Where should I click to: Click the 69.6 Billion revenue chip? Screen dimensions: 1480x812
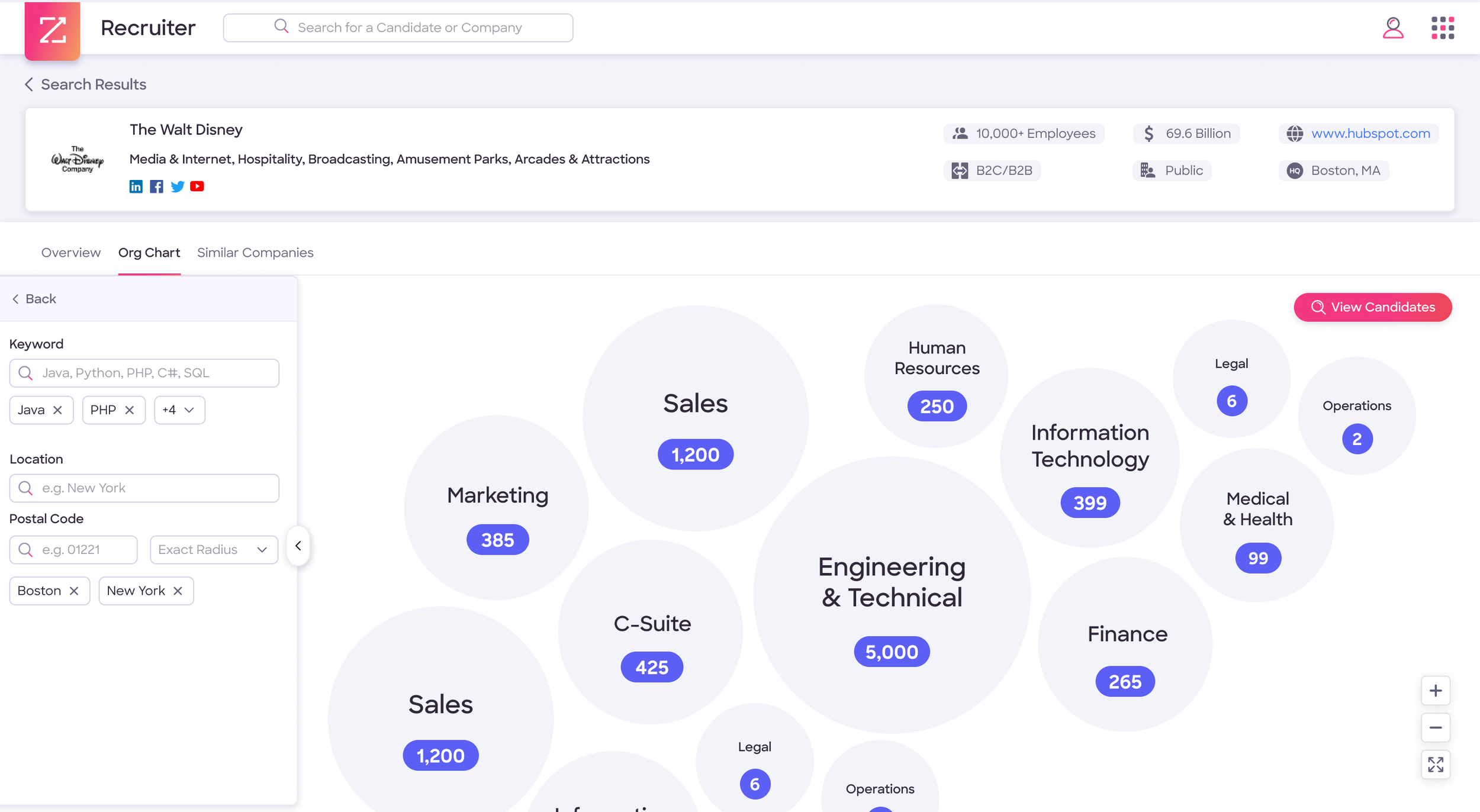[1186, 134]
